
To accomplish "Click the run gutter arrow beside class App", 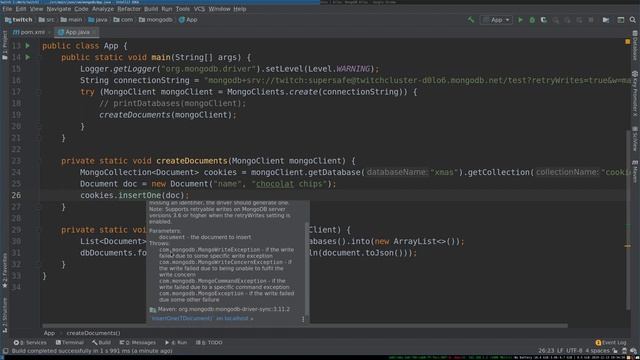I will [28, 46].
